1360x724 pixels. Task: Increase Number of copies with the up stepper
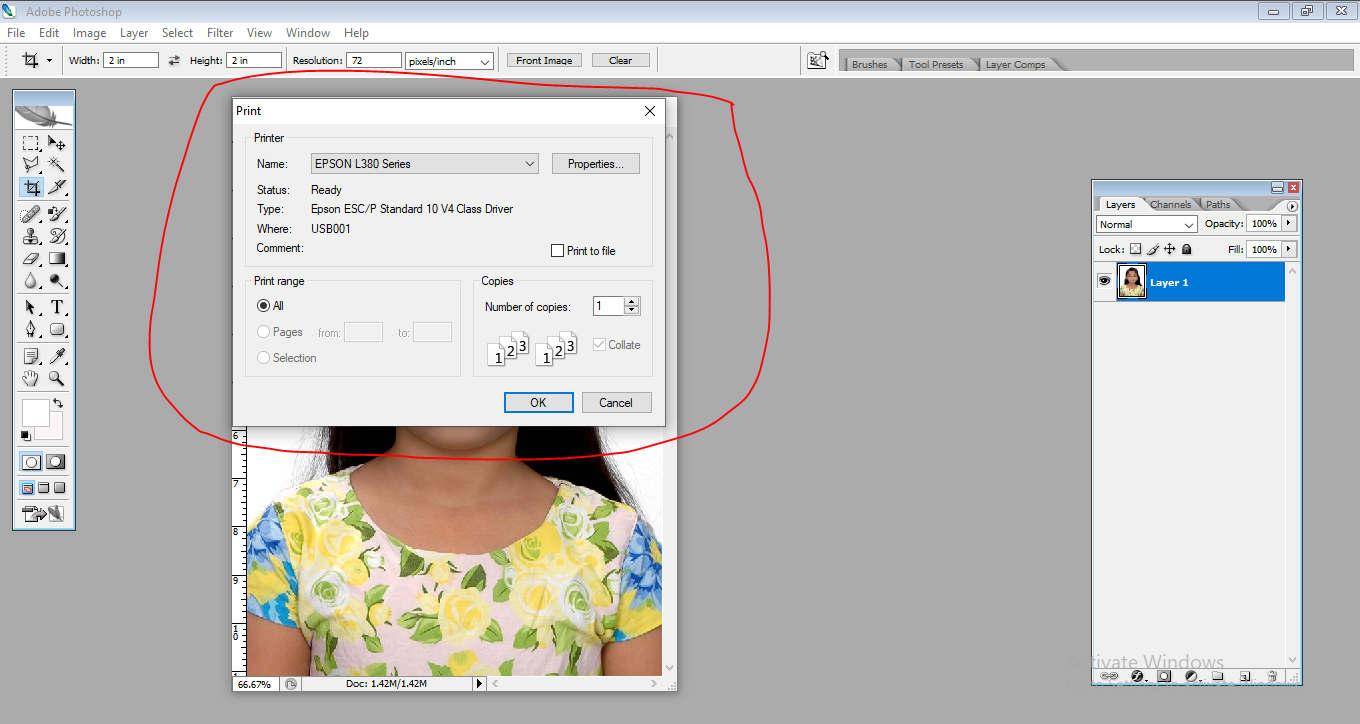[x=631, y=301]
